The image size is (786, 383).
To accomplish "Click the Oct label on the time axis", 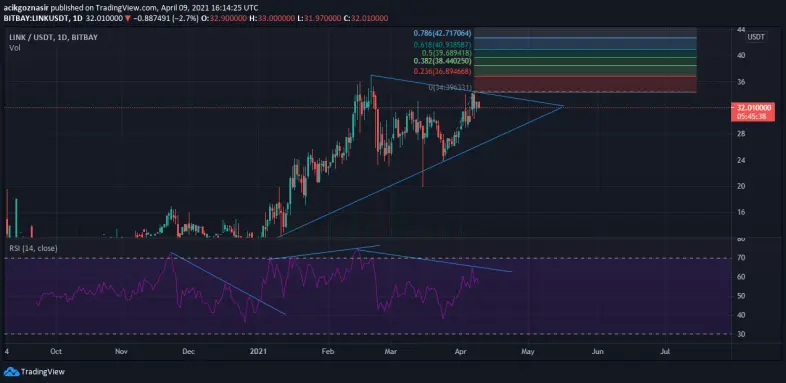I will pos(56,352).
